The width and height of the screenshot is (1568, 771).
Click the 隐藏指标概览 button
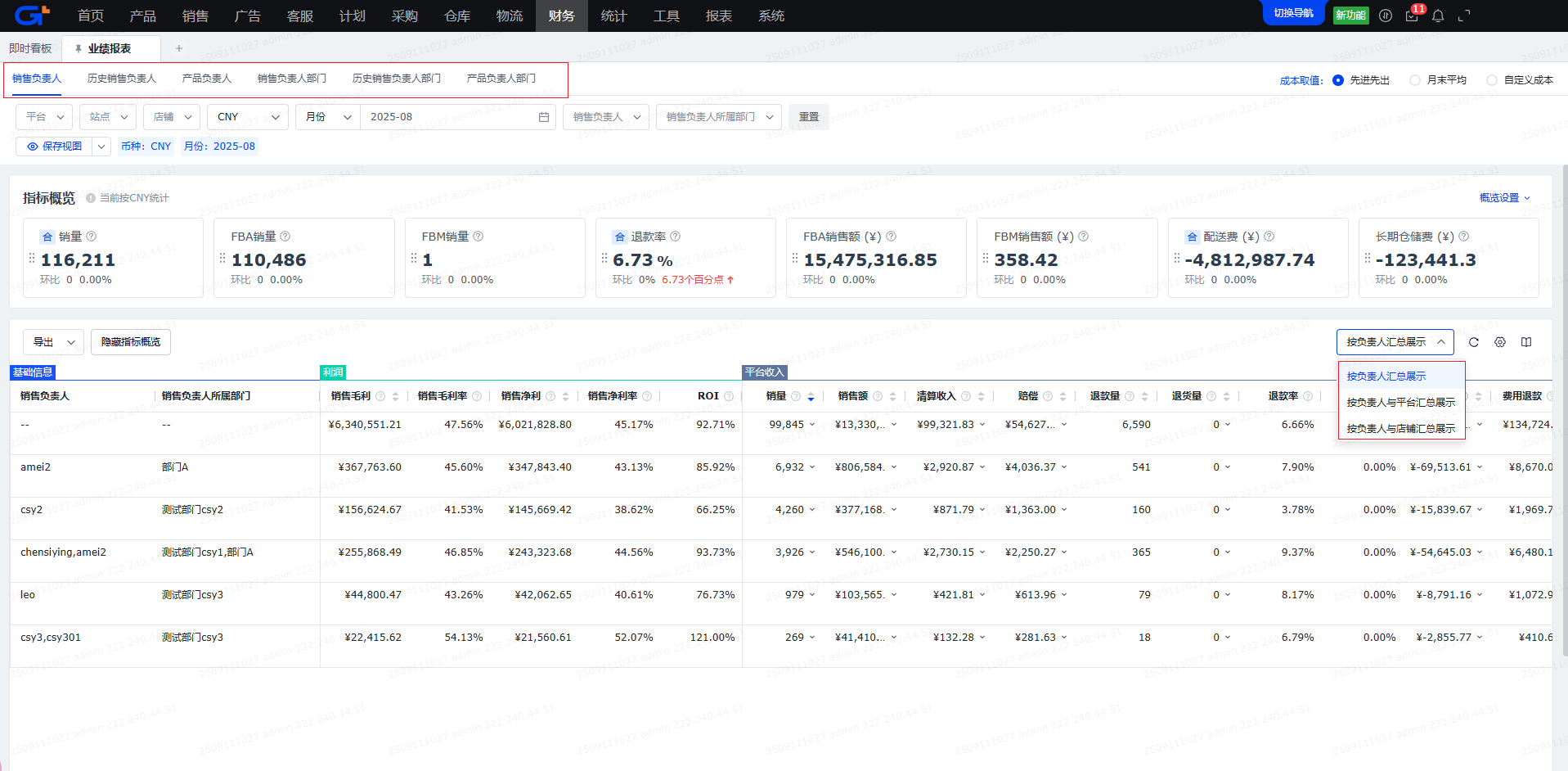pyautogui.click(x=131, y=342)
